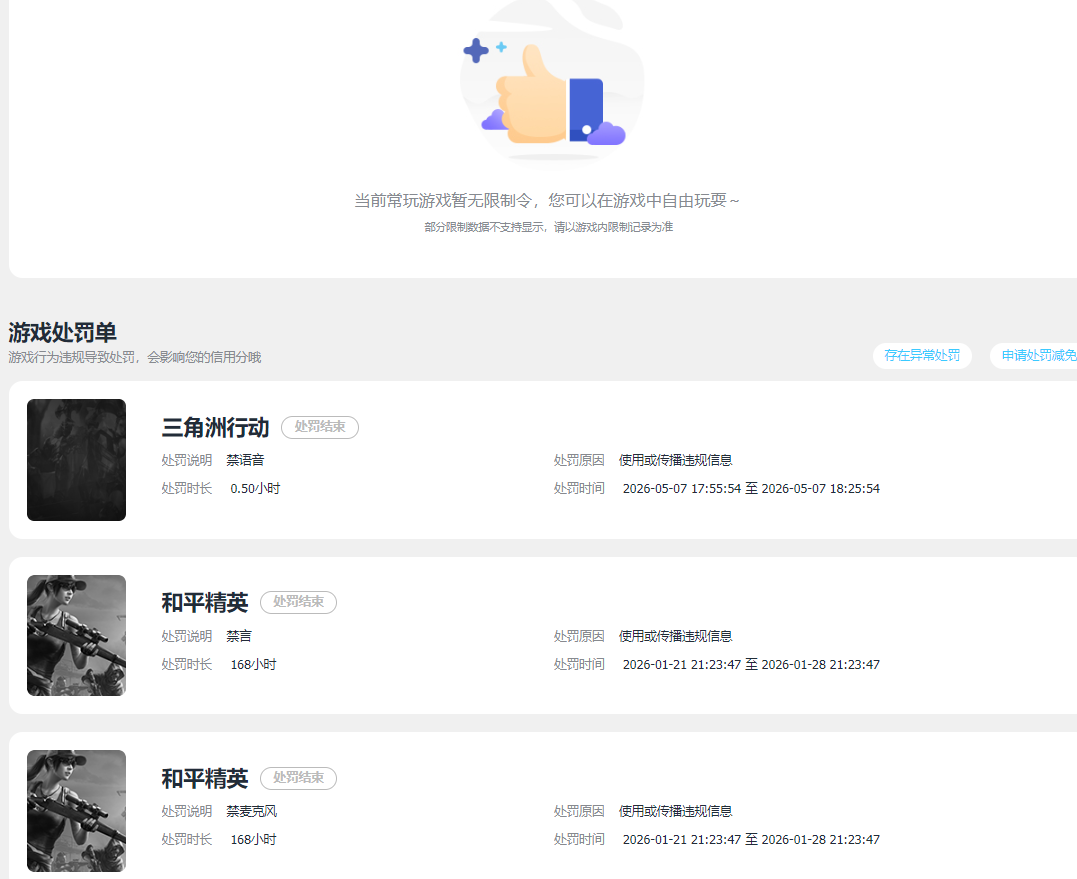Select the 和平精英 title in the 禁麦克风 record
This screenshot has width=1077, height=879.
[205, 779]
